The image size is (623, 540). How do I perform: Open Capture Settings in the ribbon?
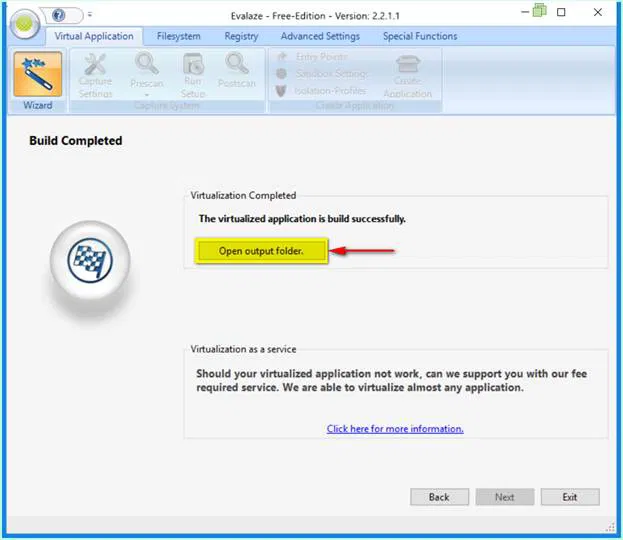point(95,76)
